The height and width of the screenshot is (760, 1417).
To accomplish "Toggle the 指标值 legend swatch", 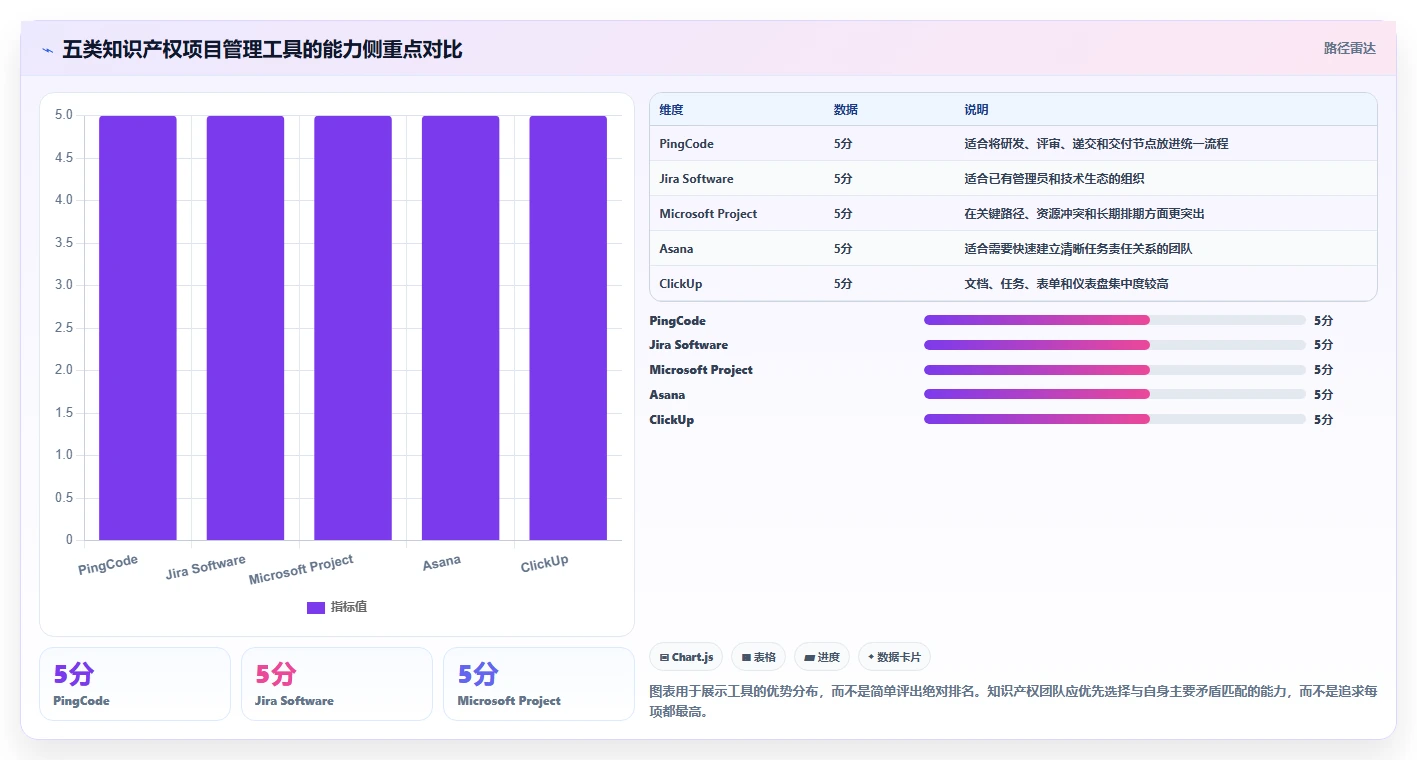I will tap(315, 607).
